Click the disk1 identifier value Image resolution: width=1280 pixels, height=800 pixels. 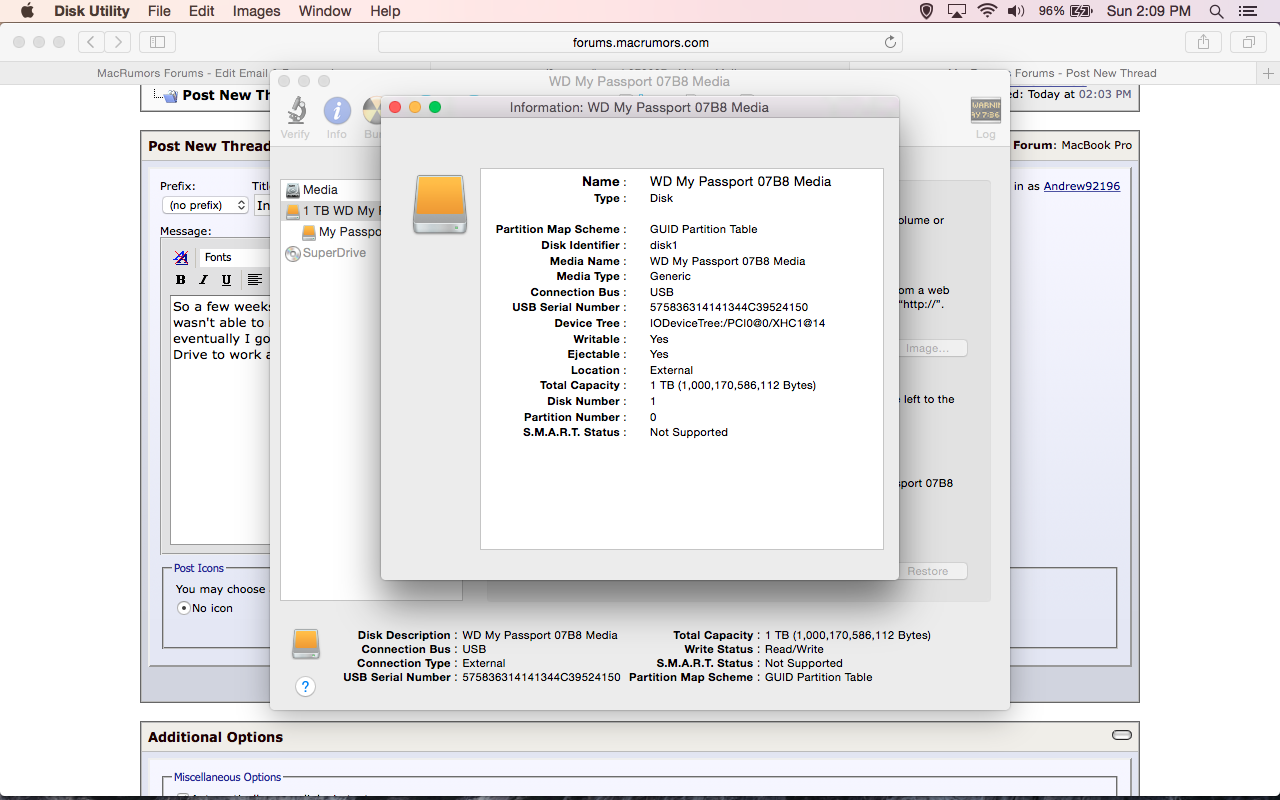(x=664, y=245)
